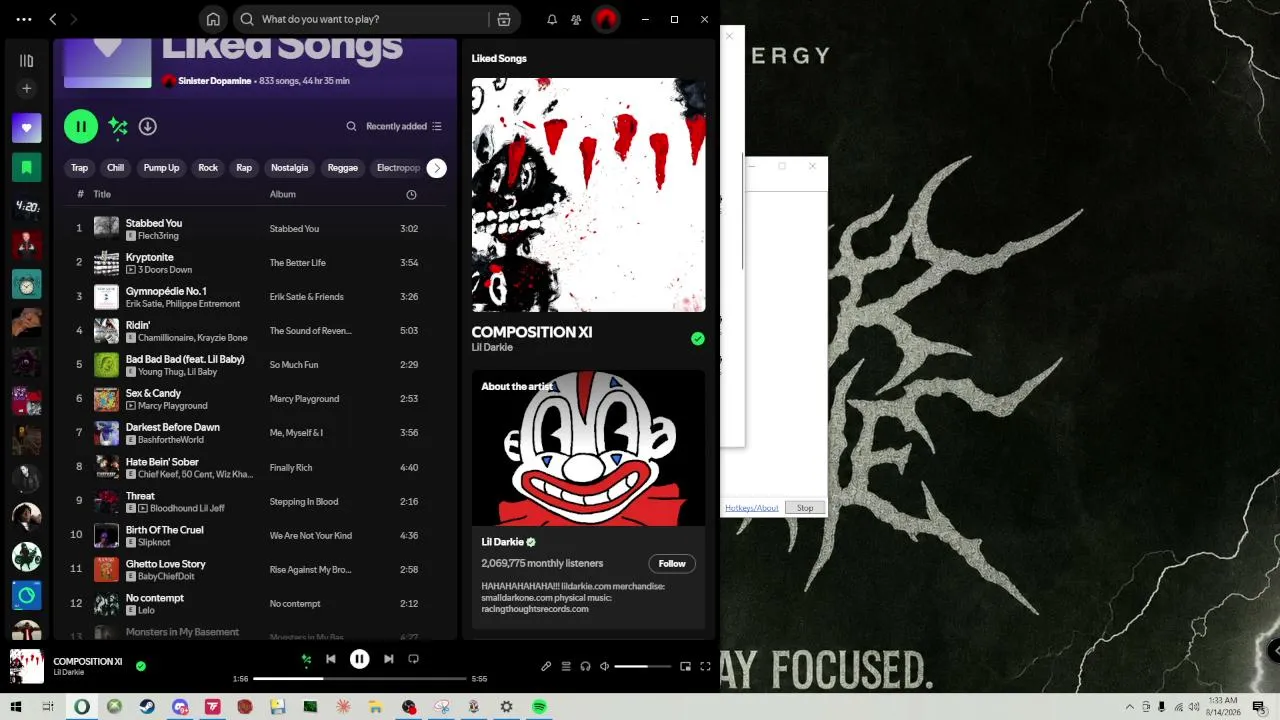Open the green bookmark Your Episodes tile
The height and width of the screenshot is (720, 1280).
click(27, 167)
